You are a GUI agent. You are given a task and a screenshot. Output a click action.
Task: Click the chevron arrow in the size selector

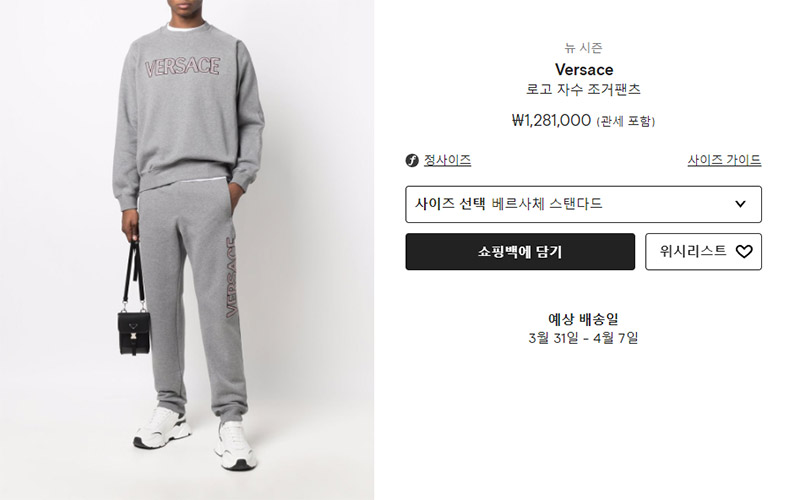point(740,204)
